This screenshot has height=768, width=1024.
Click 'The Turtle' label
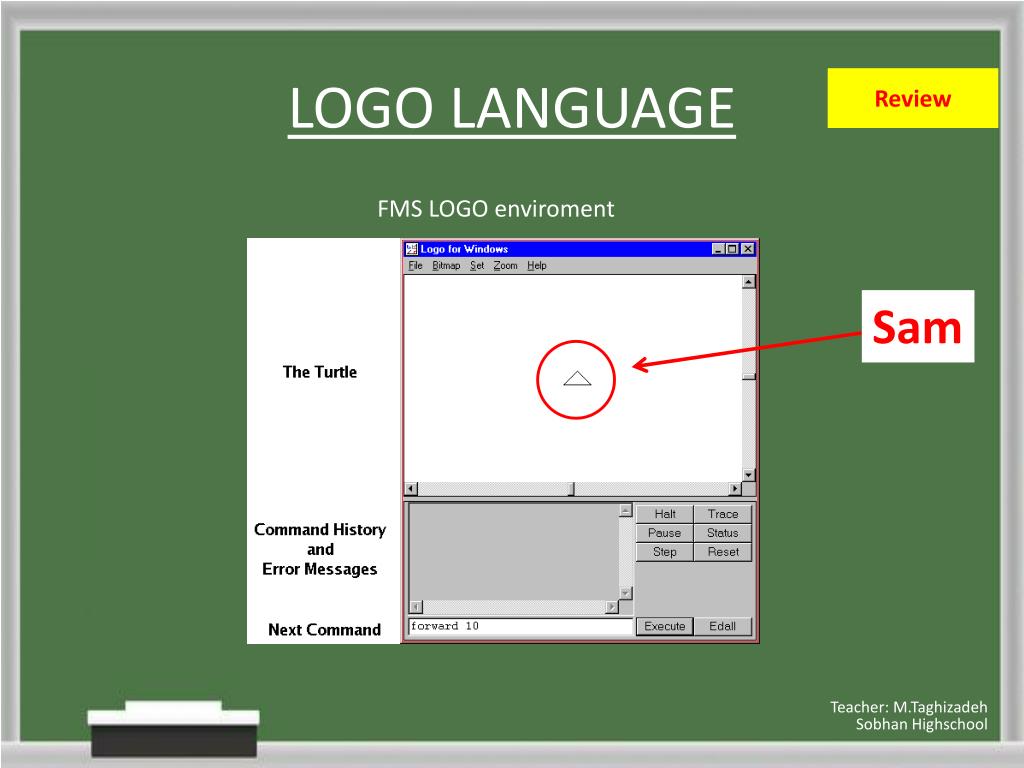pos(320,372)
